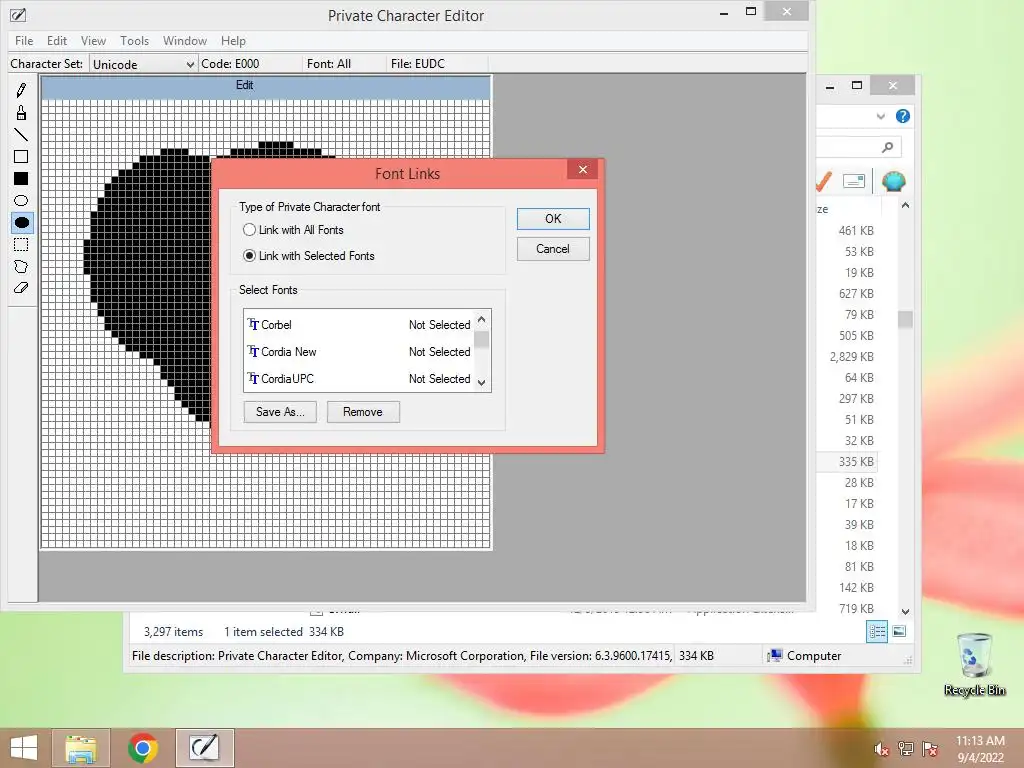1024x768 pixels.
Task: Click Explorer file list scroll up arrow
Action: [x=905, y=206]
